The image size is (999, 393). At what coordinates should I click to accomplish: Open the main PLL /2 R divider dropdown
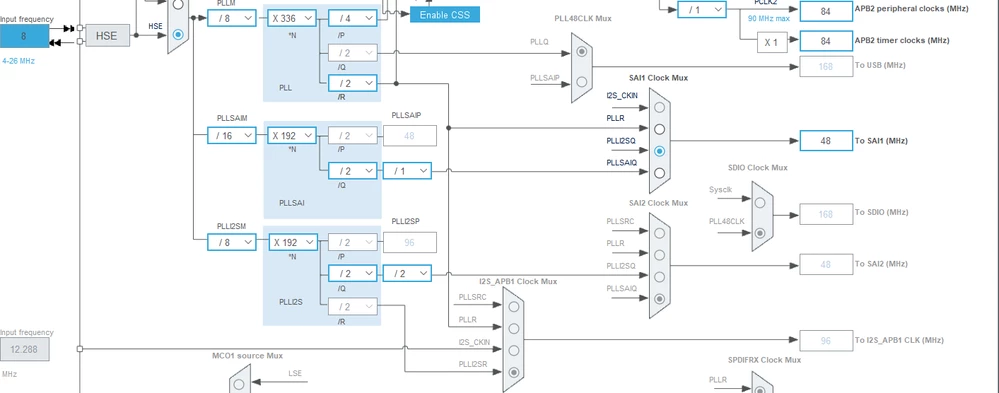[353, 83]
